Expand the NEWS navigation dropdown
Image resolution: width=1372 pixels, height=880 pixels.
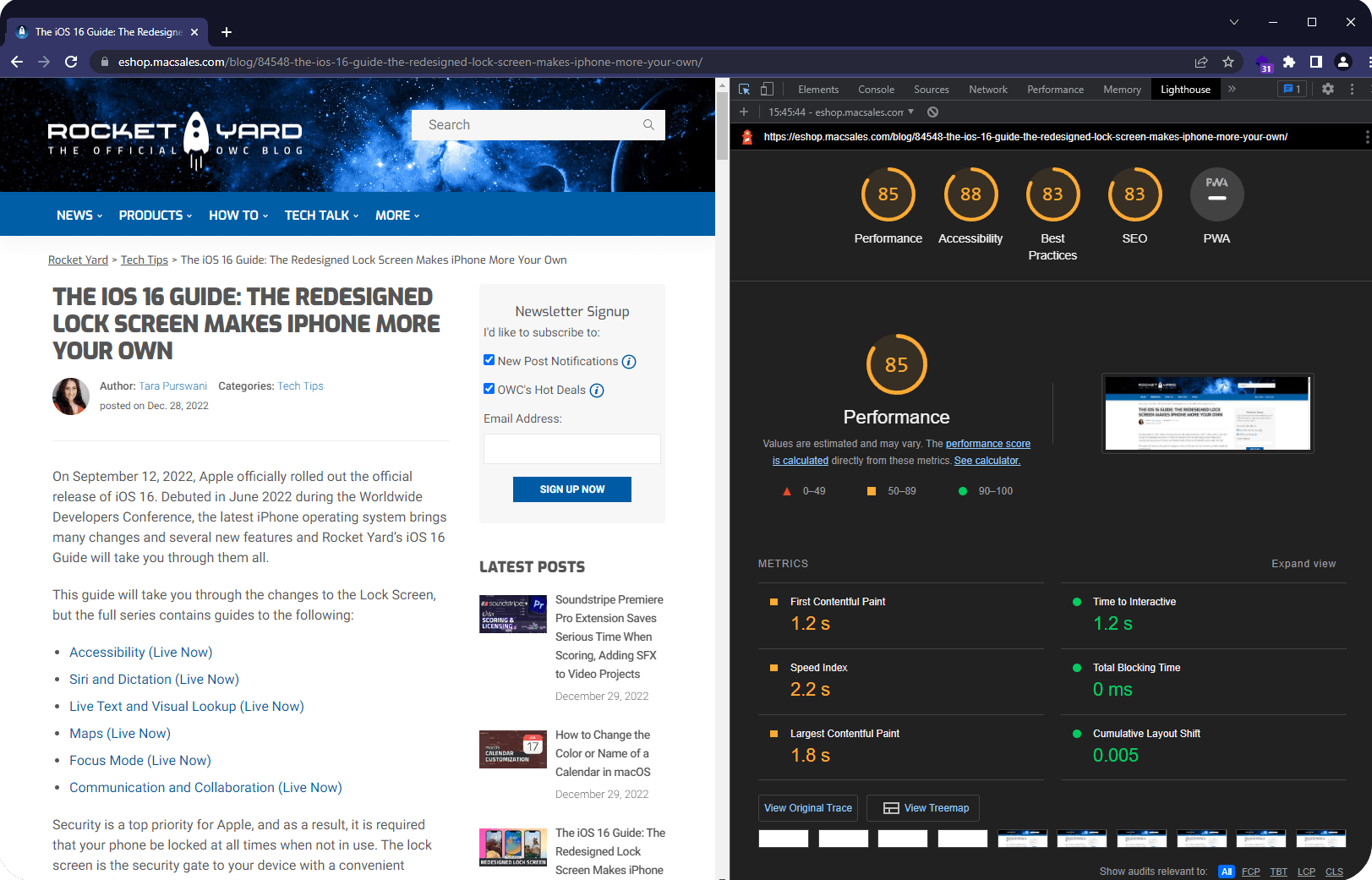(79, 216)
